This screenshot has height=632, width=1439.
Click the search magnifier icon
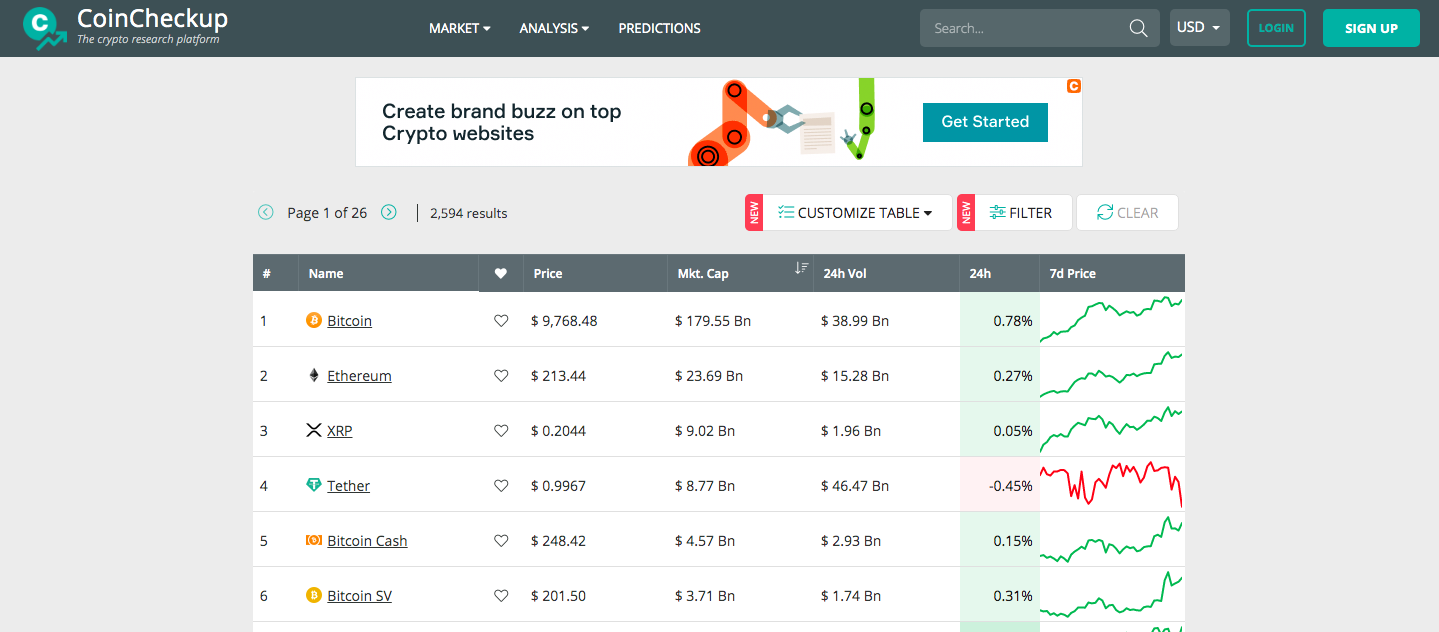[x=1138, y=28]
